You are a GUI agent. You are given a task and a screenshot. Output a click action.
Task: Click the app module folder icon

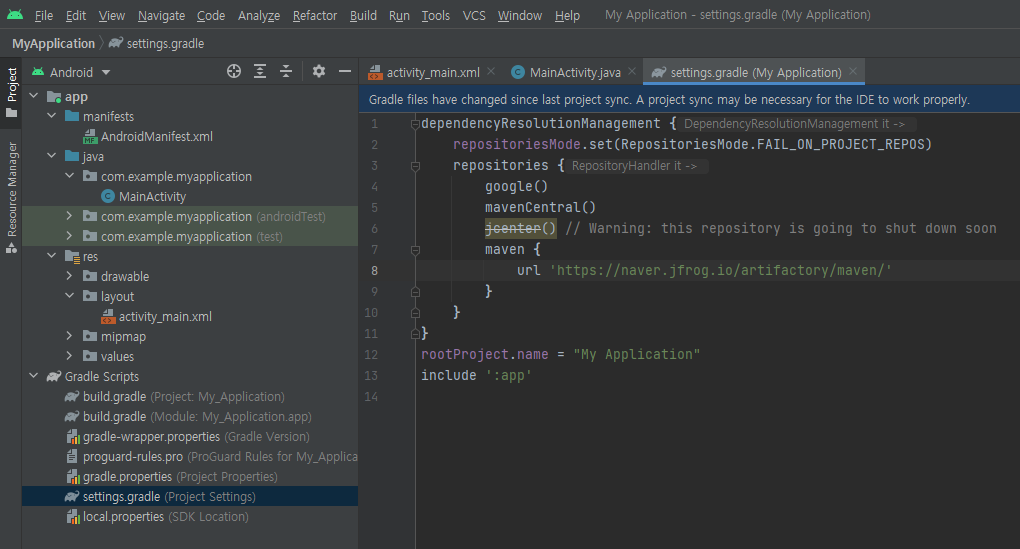tap(54, 97)
